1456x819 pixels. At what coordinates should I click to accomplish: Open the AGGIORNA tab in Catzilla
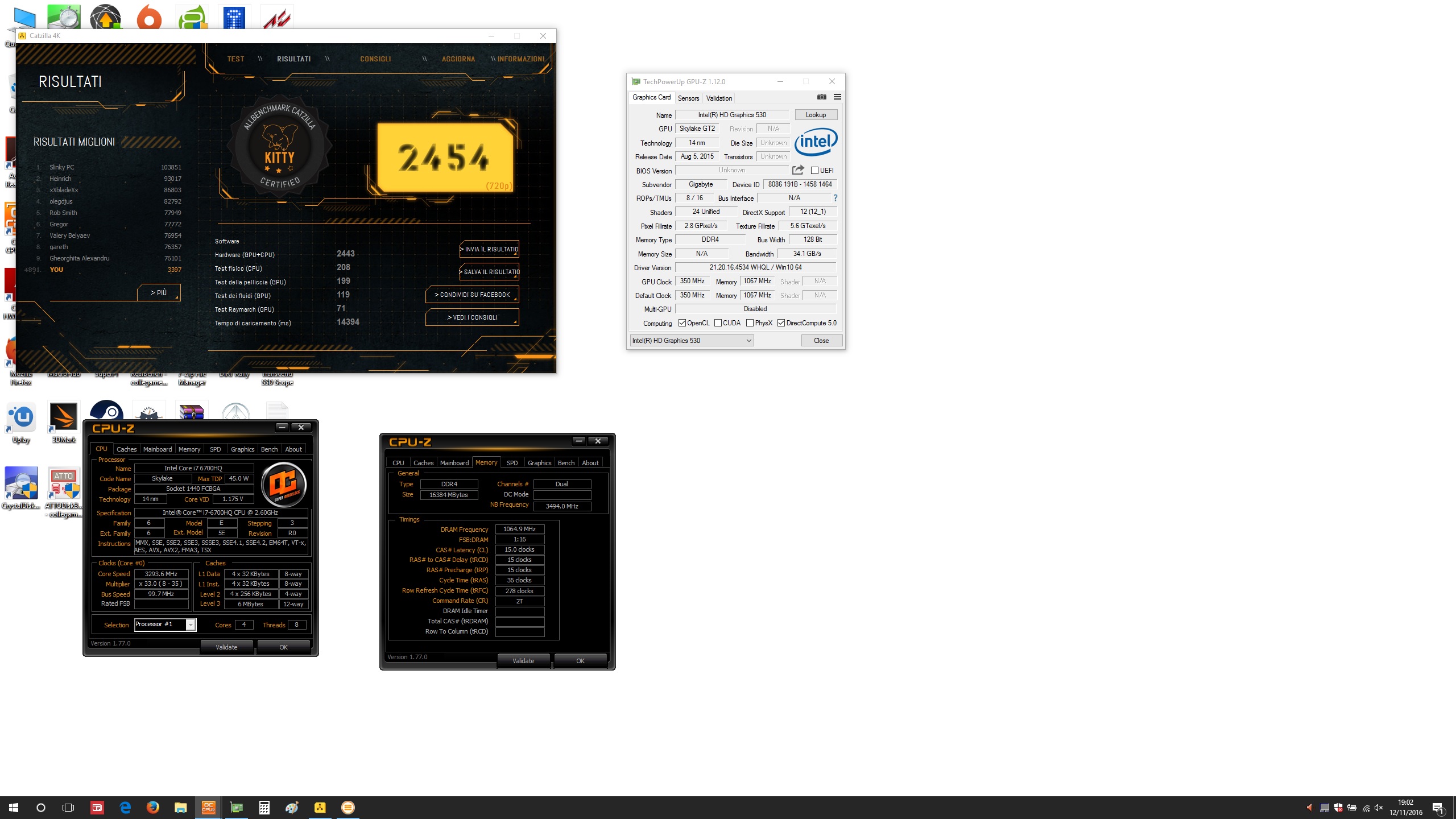click(458, 59)
